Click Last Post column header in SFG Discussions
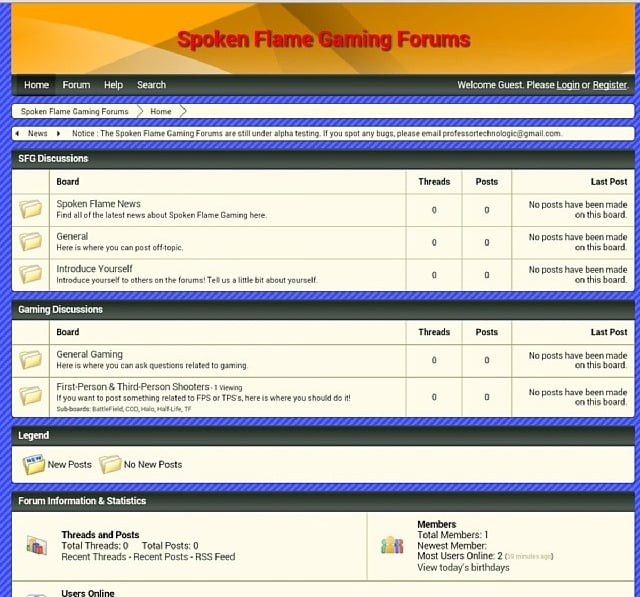This screenshot has width=640, height=597. point(609,182)
